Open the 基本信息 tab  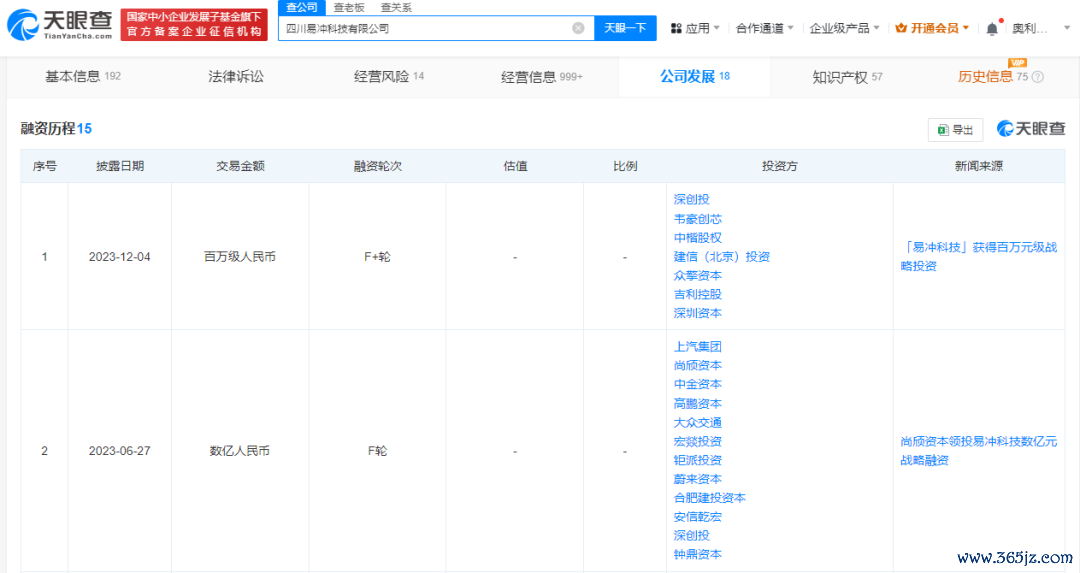(83, 76)
